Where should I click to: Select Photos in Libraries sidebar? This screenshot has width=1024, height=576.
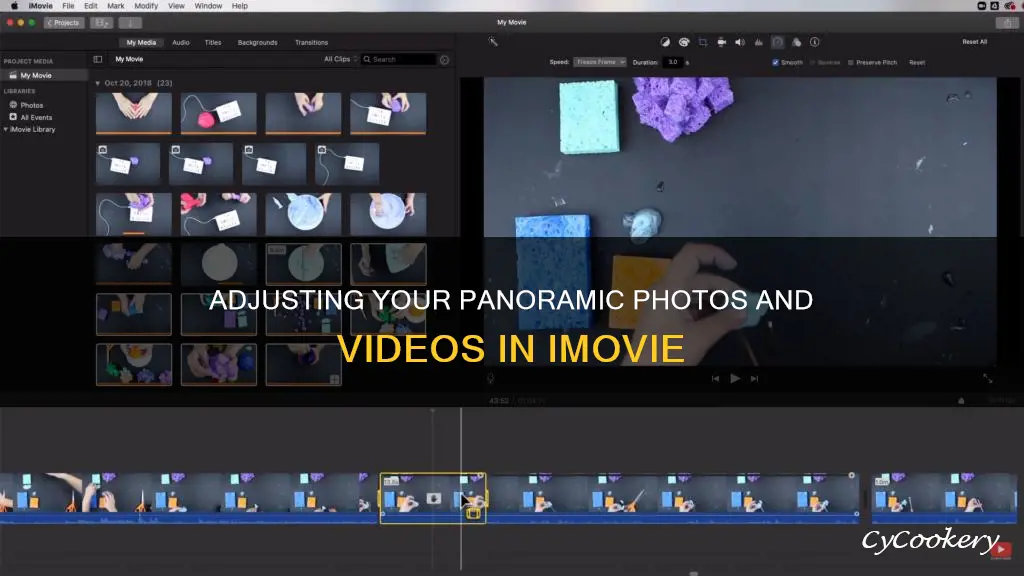tap(31, 105)
